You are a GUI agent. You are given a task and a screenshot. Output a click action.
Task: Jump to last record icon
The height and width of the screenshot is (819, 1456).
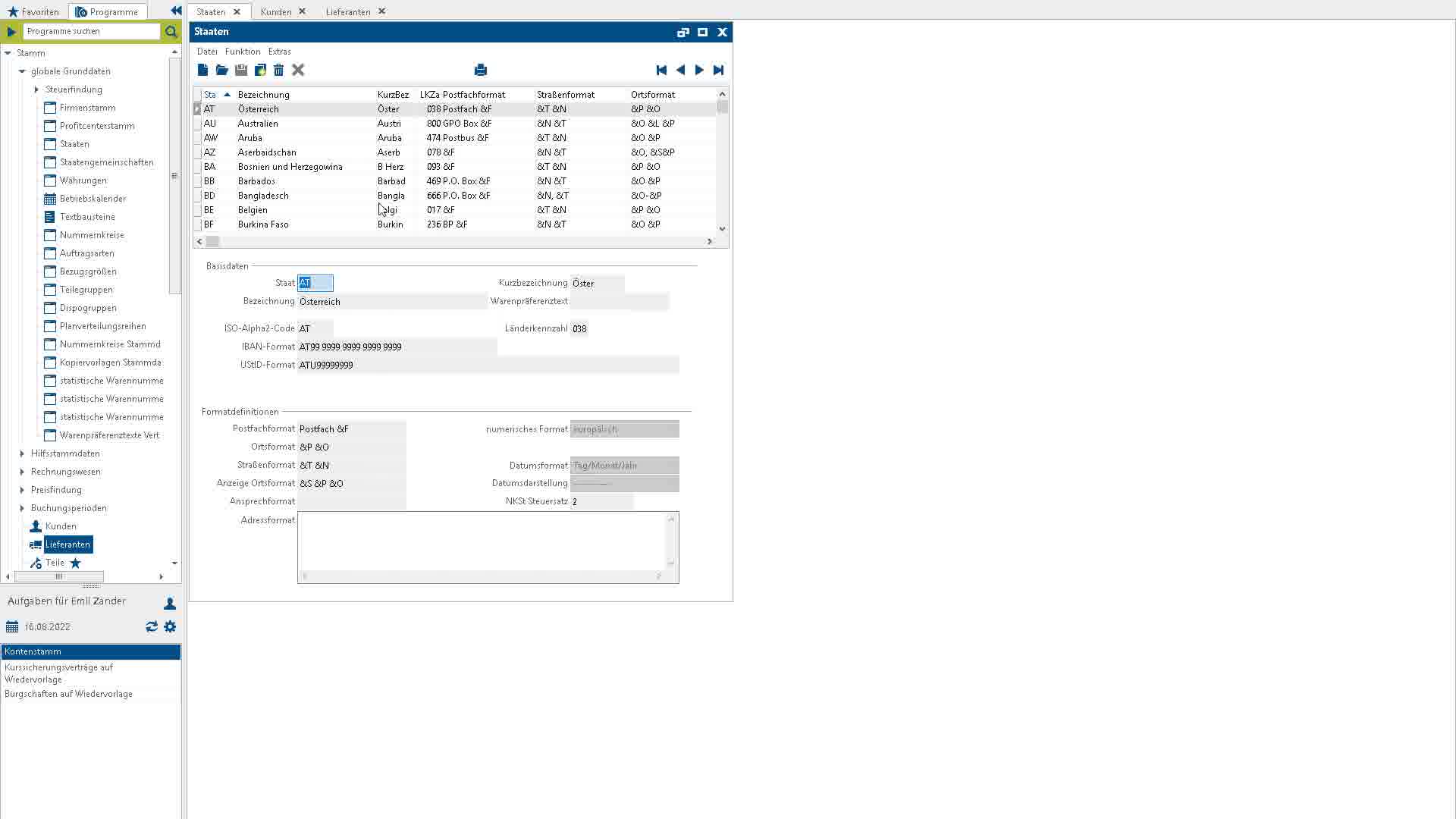point(718,70)
